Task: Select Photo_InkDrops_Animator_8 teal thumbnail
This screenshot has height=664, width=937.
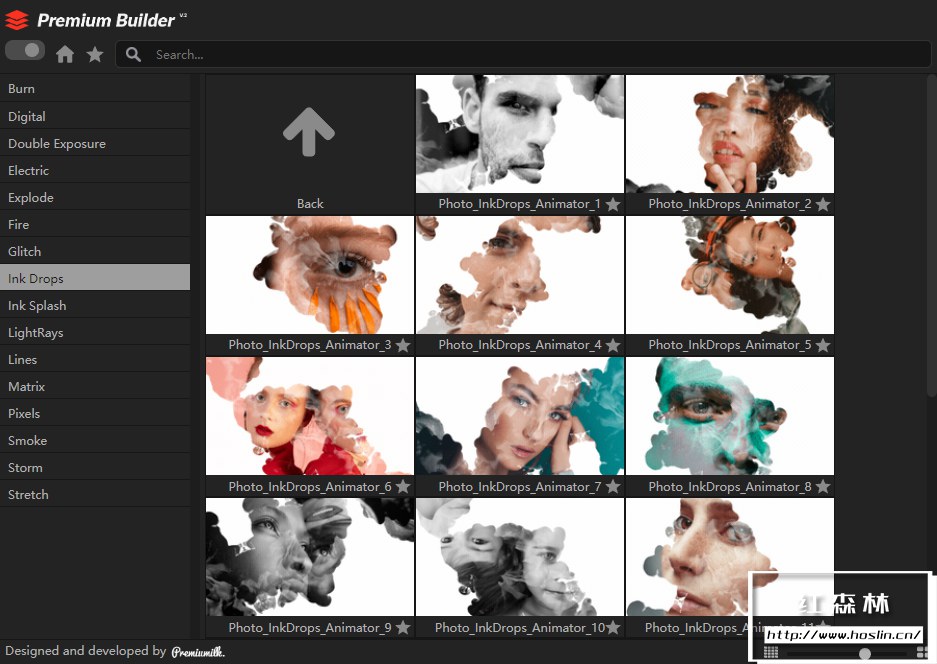Action: tap(730, 416)
